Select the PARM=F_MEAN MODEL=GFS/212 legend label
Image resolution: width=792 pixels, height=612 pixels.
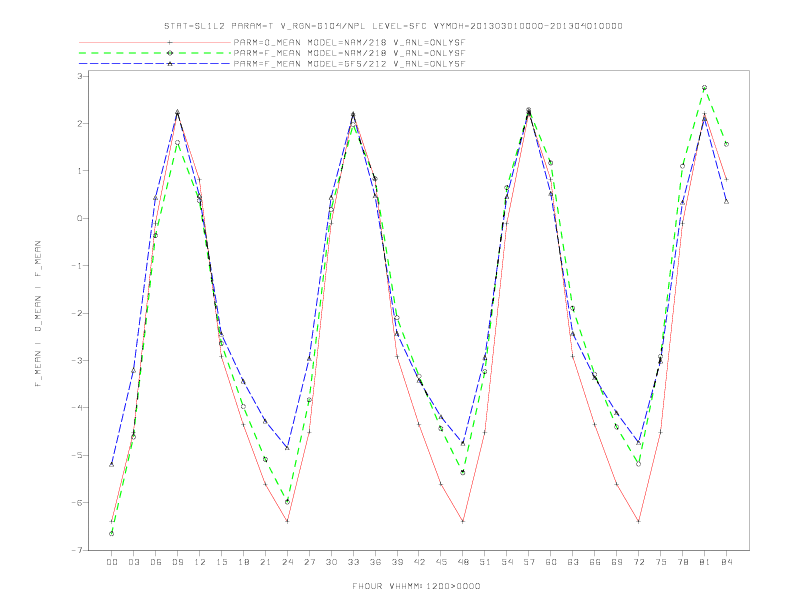tap(349, 64)
